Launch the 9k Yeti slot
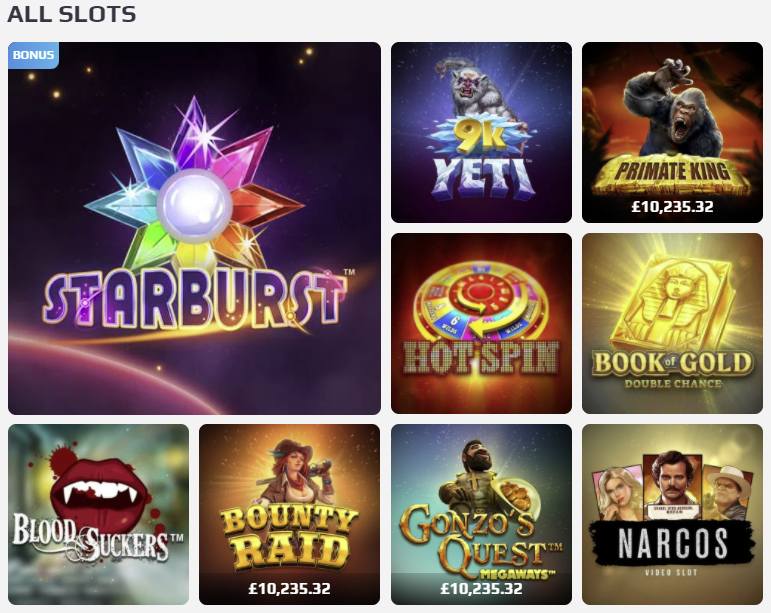The height and width of the screenshot is (613, 771). pos(481,132)
